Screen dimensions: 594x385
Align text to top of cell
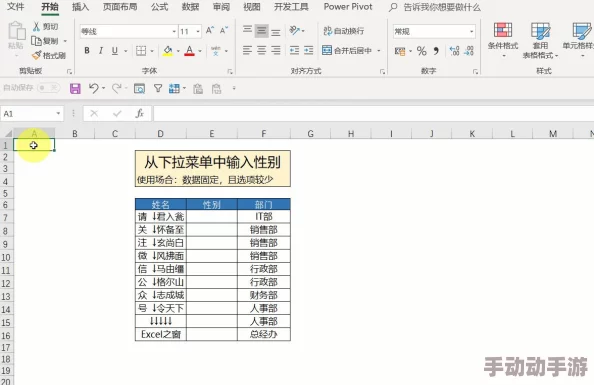click(247, 30)
